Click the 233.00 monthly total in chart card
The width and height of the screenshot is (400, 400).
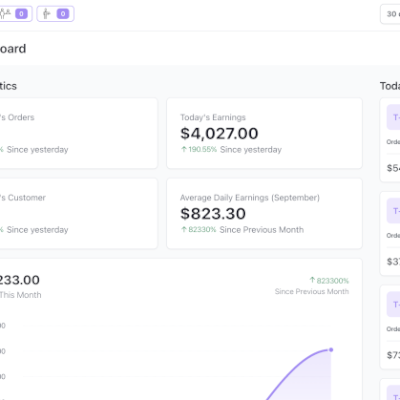(x=20, y=280)
